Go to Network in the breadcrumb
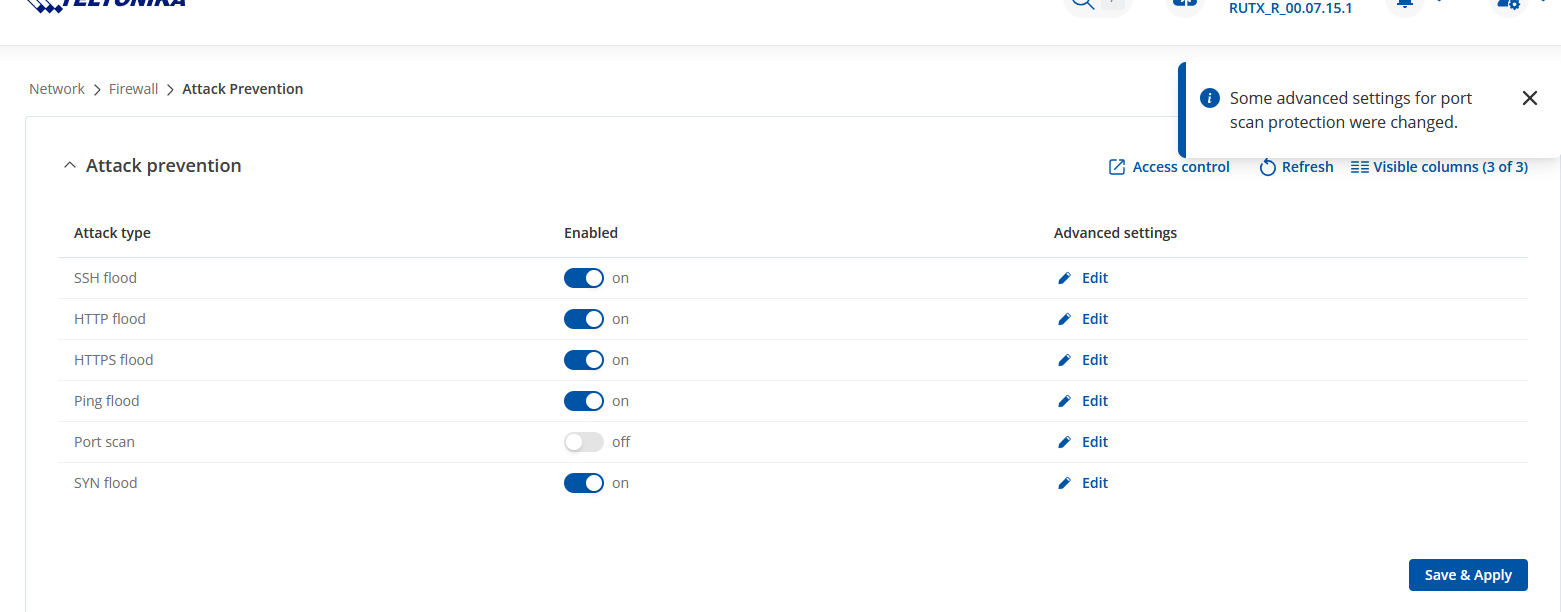 [x=57, y=89]
